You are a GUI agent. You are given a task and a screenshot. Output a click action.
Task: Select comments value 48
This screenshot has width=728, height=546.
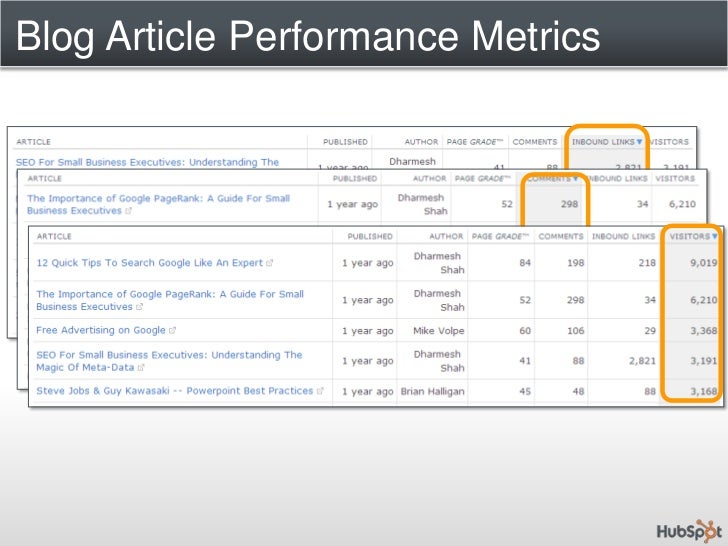(578, 391)
